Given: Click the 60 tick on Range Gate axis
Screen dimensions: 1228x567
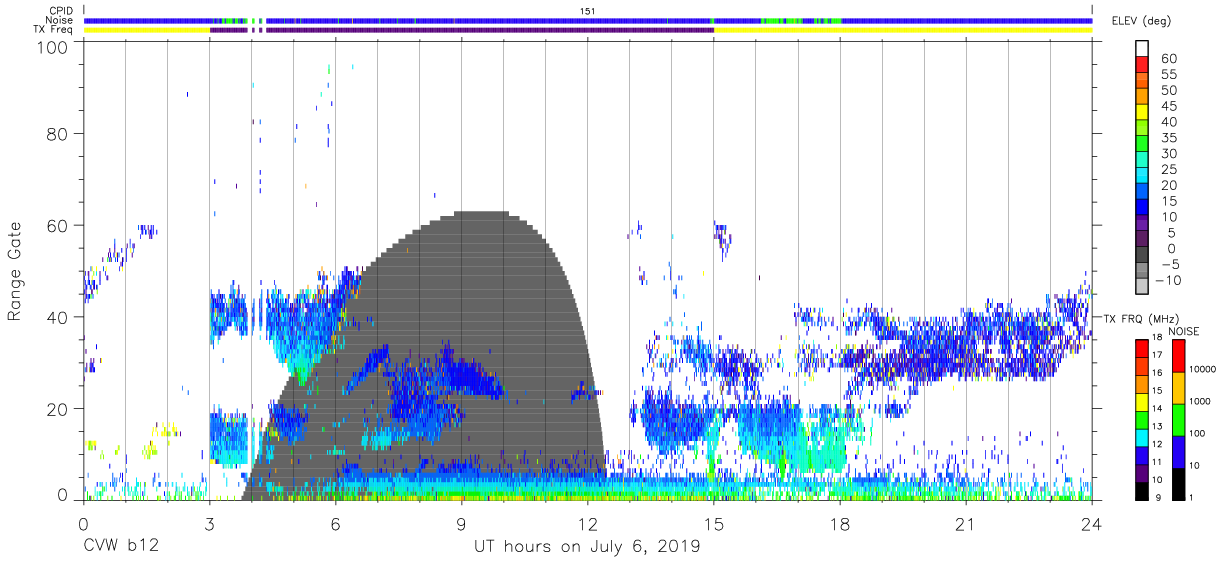Looking at the screenshot, I should (58, 226).
